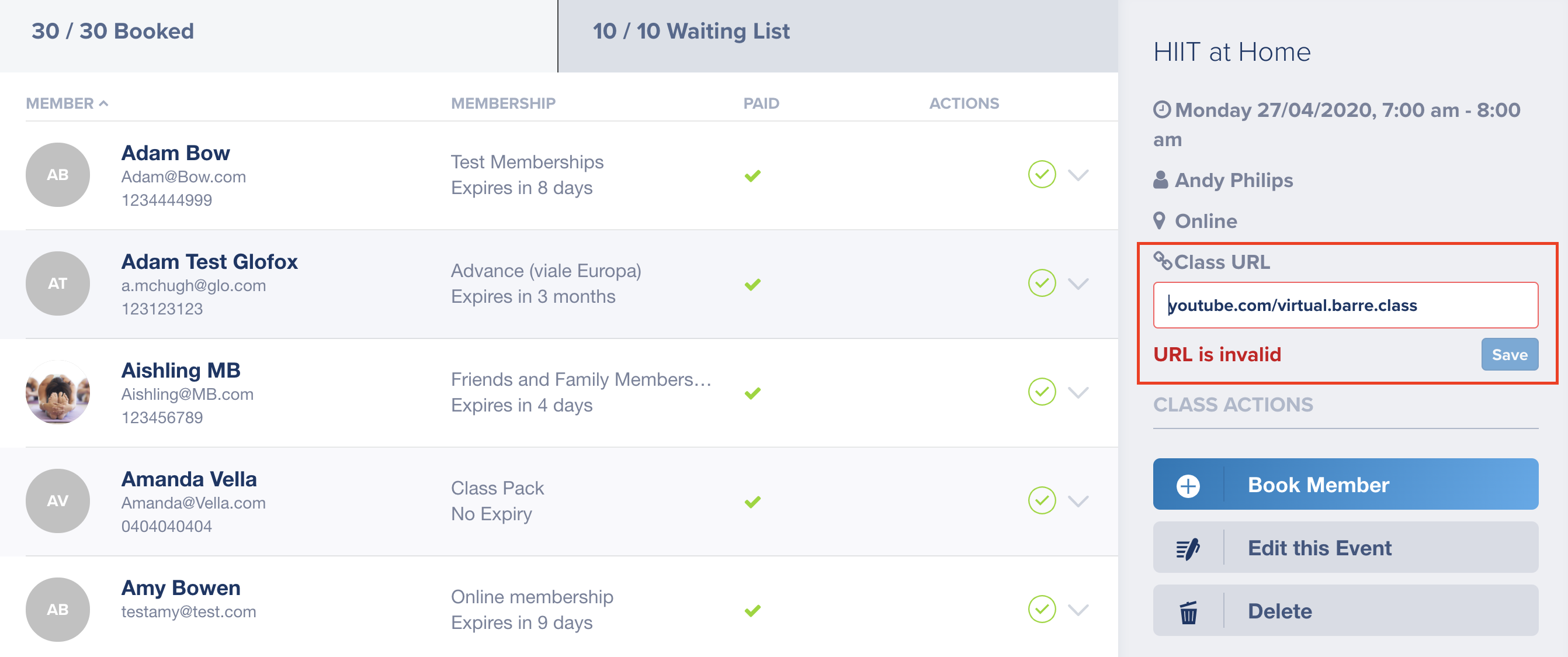Click the link icon beside Class URL
The image size is (1568, 657).
coord(1162,261)
